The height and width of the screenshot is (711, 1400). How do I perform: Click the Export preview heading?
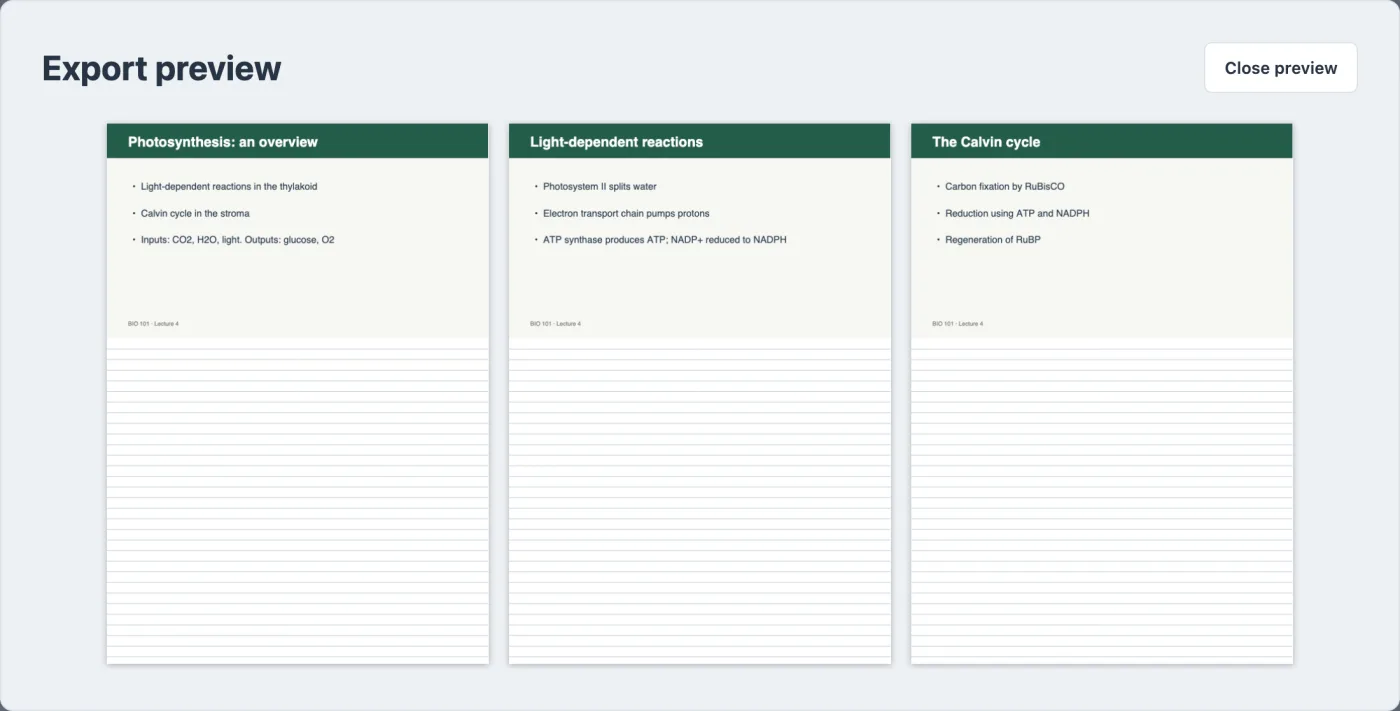(162, 68)
